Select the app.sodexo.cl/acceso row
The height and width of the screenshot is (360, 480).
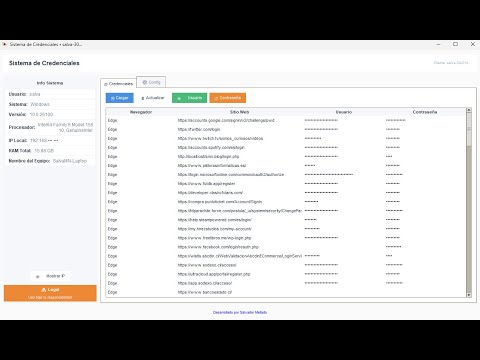click(x=286, y=283)
